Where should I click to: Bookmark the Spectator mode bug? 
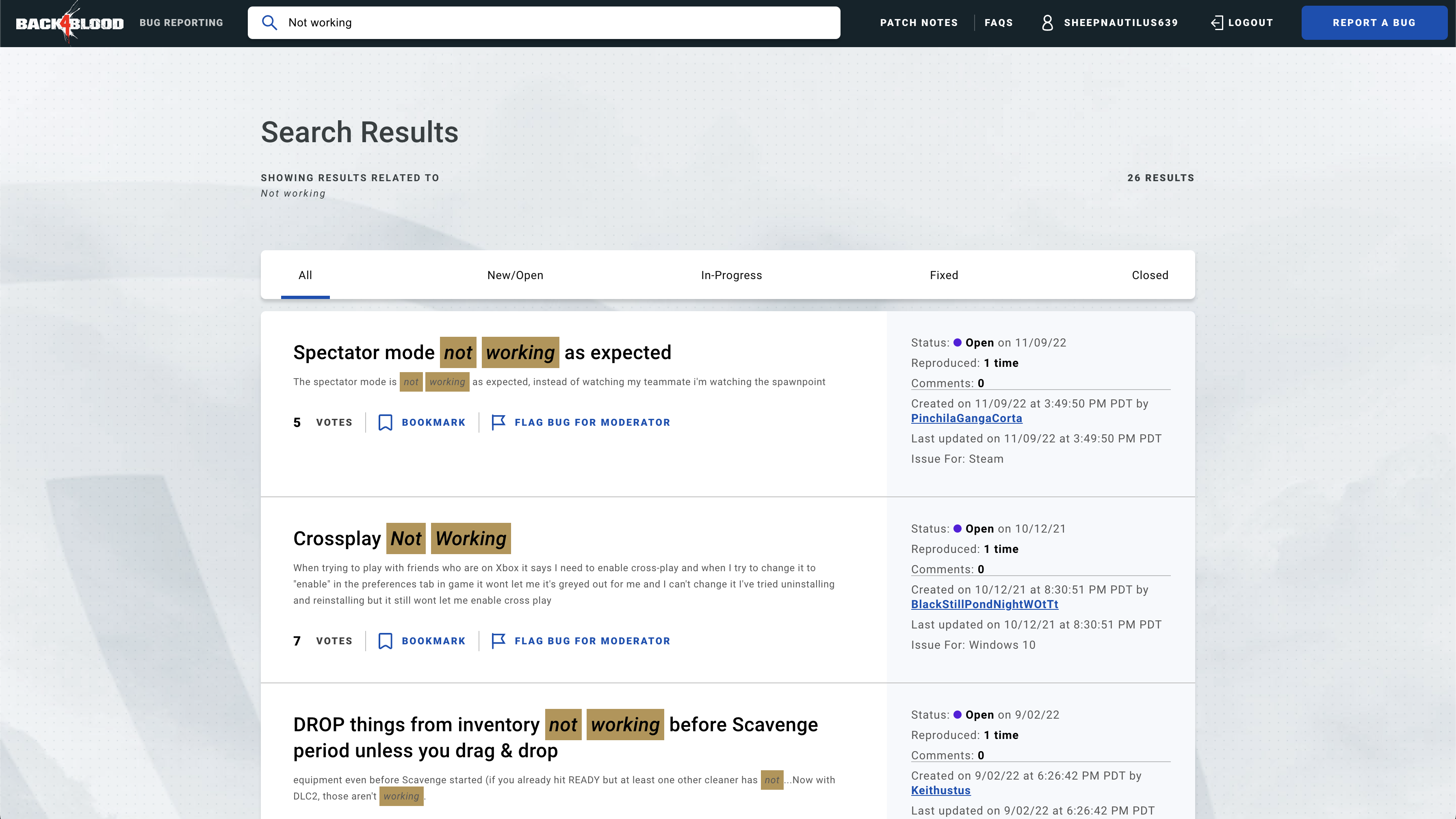click(422, 422)
